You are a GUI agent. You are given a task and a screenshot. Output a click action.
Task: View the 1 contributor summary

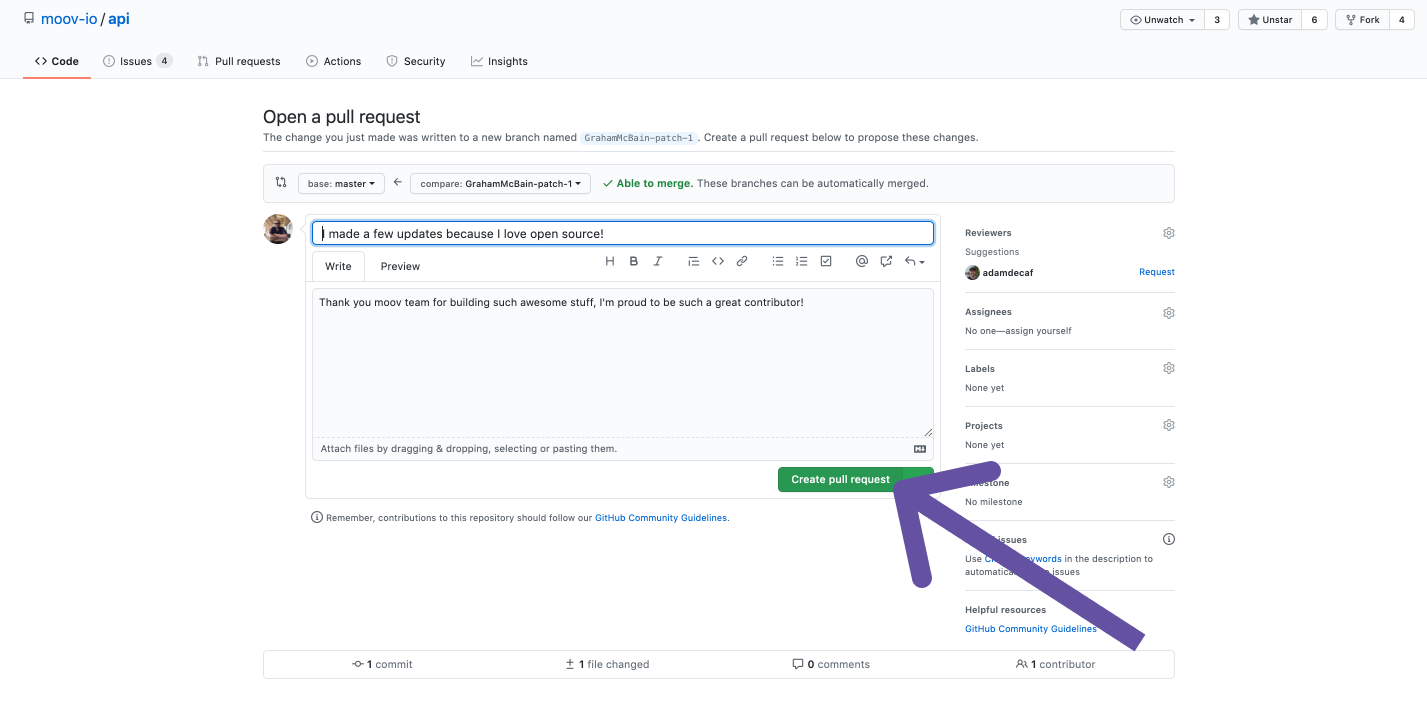point(1055,664)
